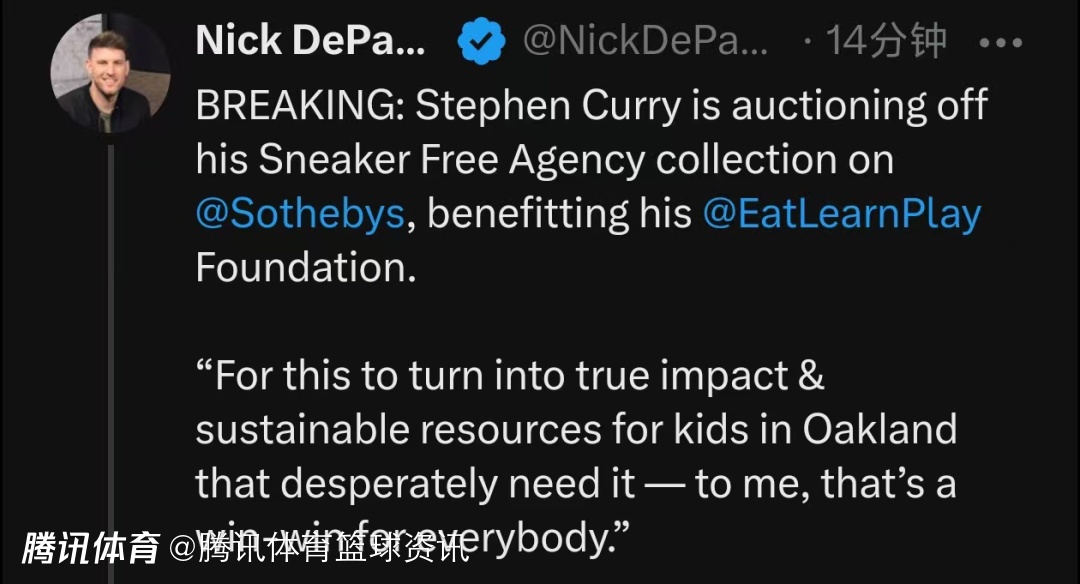Open the @EatLearnPlay mention link
The width and height of the screenshot is (1080, 584).
coord(842,214)
